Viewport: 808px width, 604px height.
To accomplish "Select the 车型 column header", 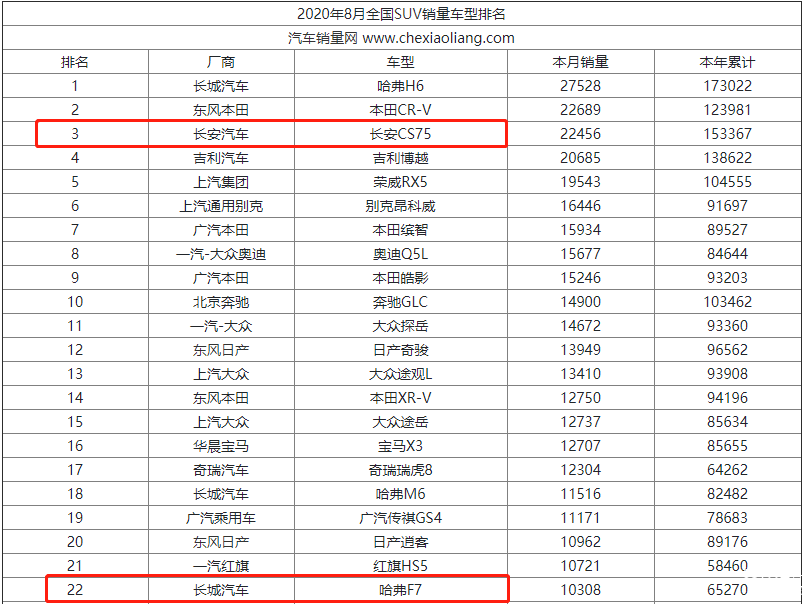I will tap(400, 62).
